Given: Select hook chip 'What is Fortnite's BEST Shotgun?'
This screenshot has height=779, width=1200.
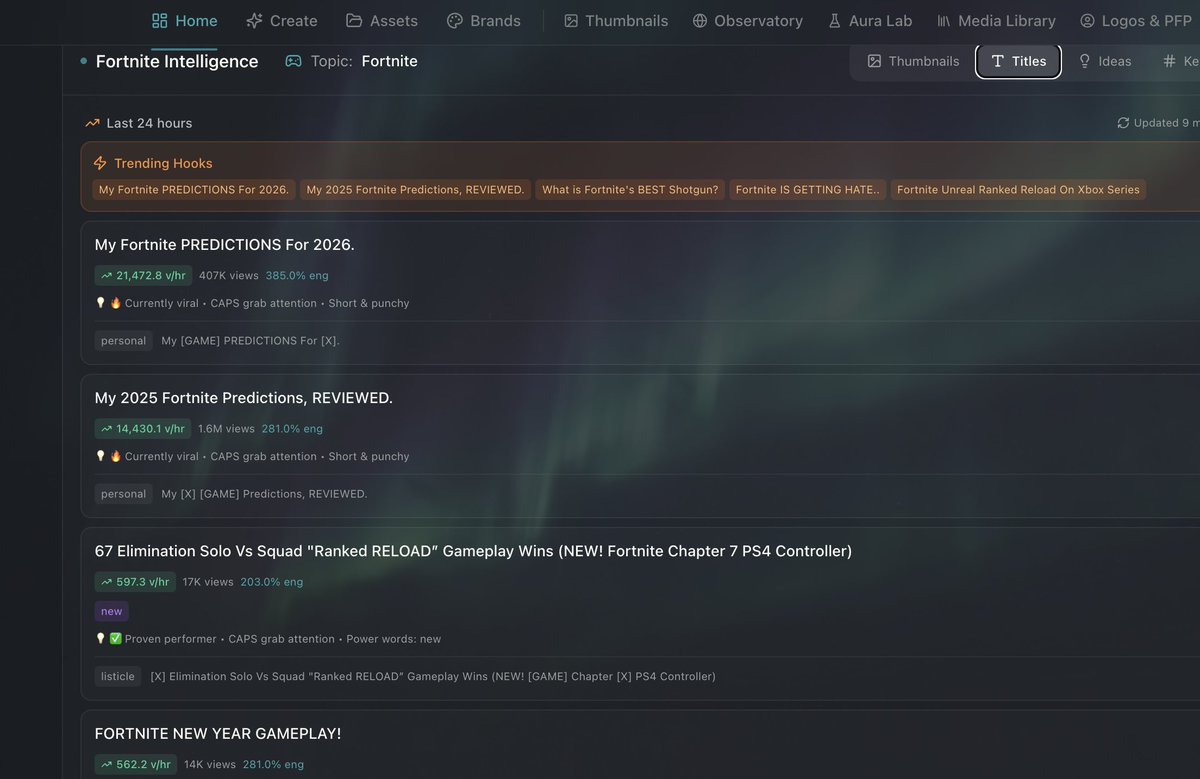Looking at the screenshot, I should pos(630,189).
